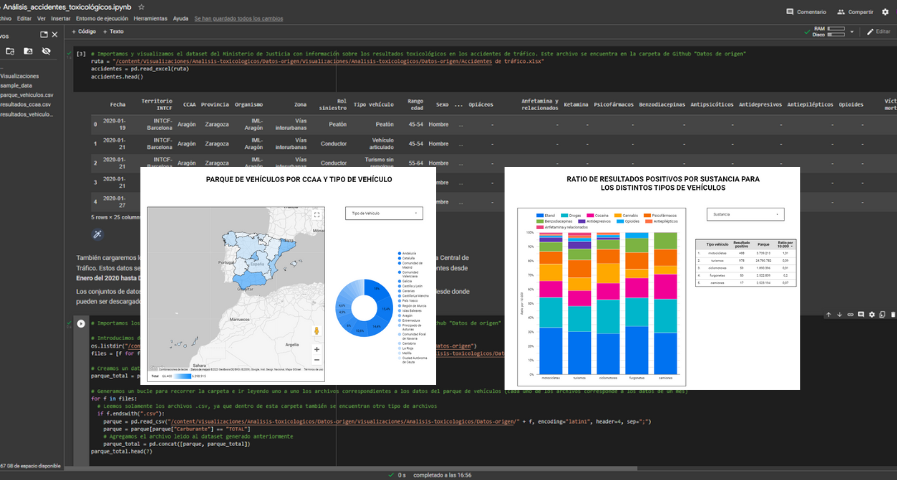
Task: Click the Street View pegman icon
Action: pyautogui.click(x=316, y=331)
